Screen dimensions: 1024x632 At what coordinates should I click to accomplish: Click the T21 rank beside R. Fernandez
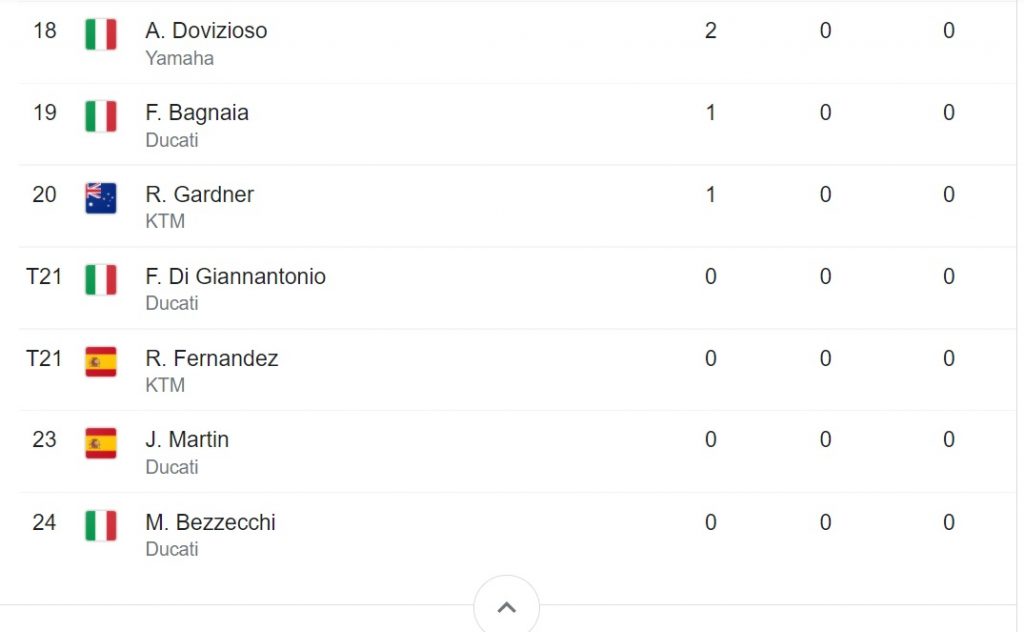(44, 358)
